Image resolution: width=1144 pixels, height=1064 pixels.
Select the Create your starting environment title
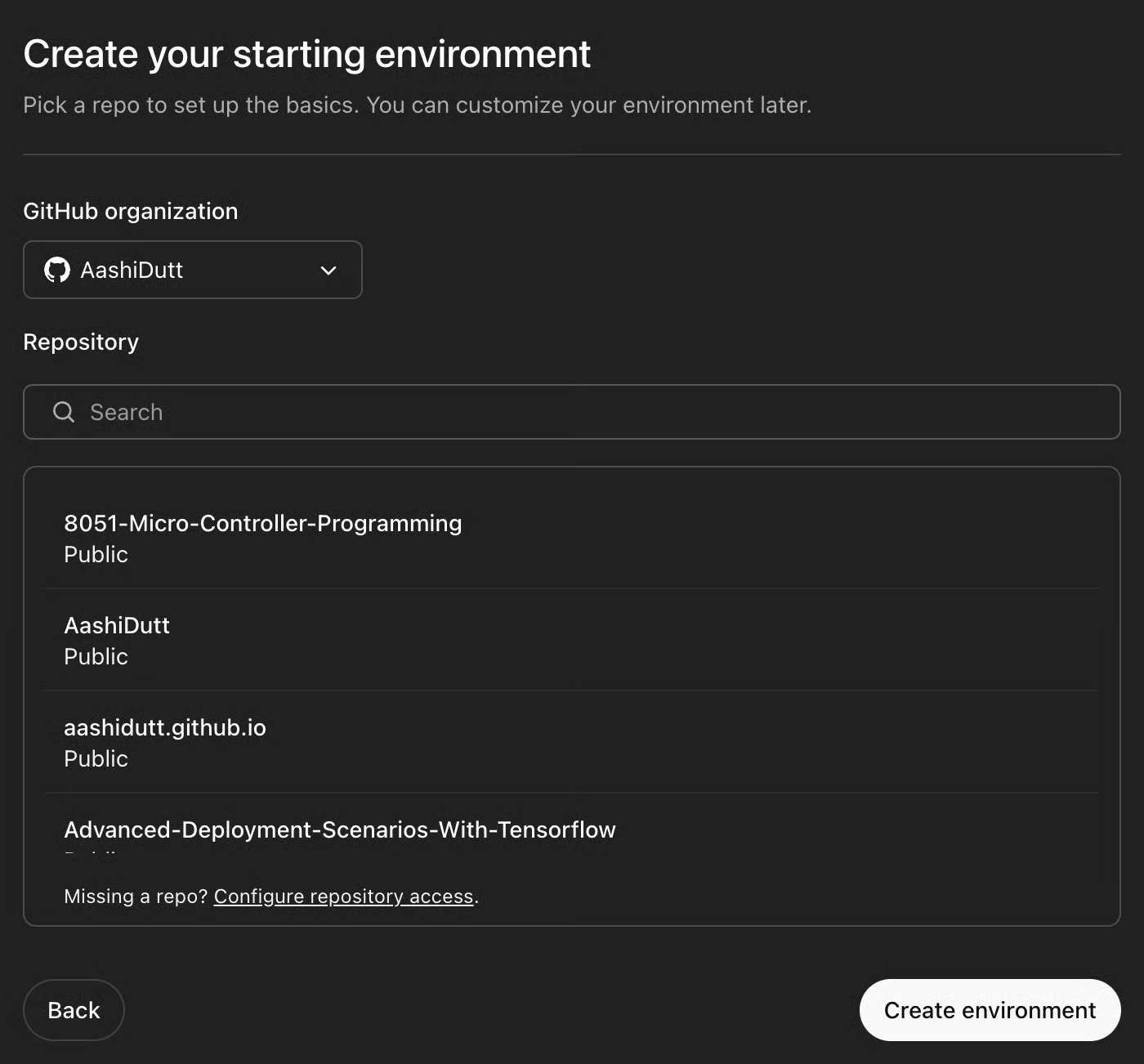pyautogui.click(x=307, y=53)
